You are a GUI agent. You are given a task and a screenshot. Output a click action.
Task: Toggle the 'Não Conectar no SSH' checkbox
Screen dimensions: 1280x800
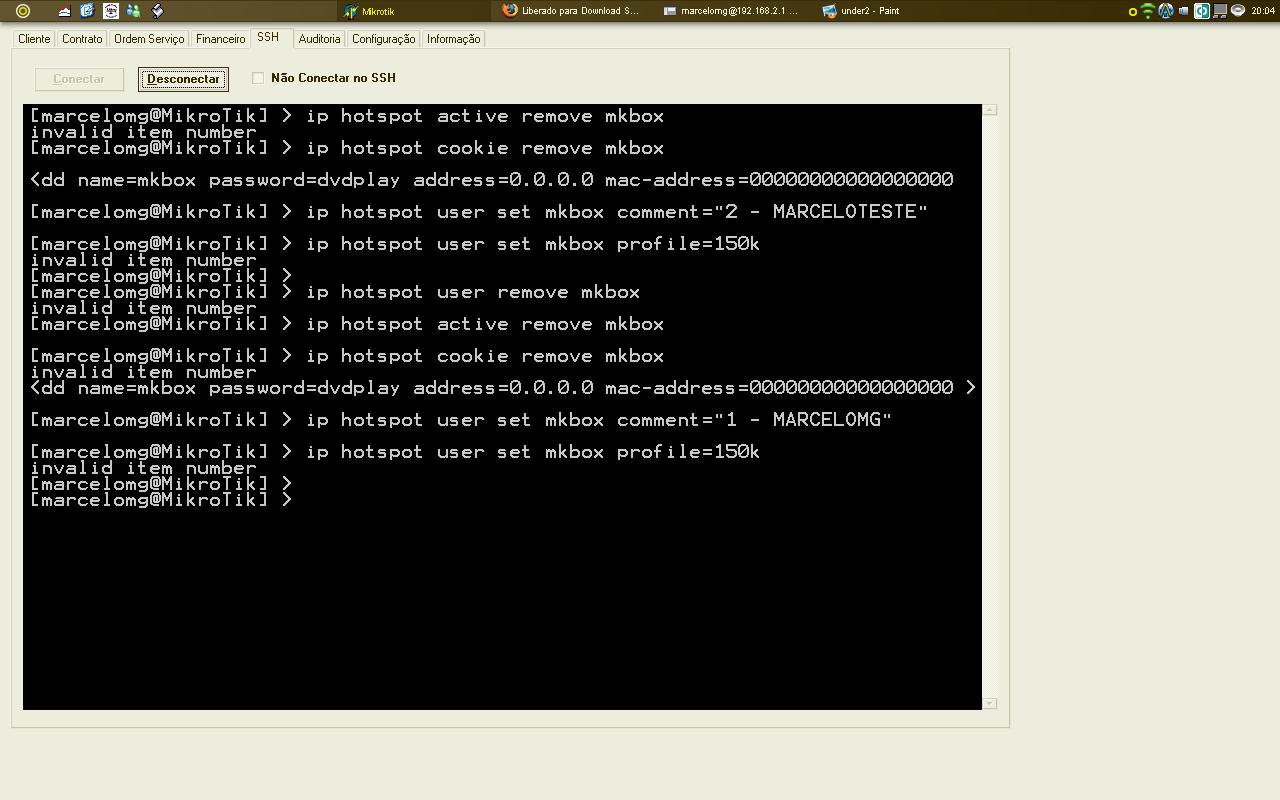(258, 78)
